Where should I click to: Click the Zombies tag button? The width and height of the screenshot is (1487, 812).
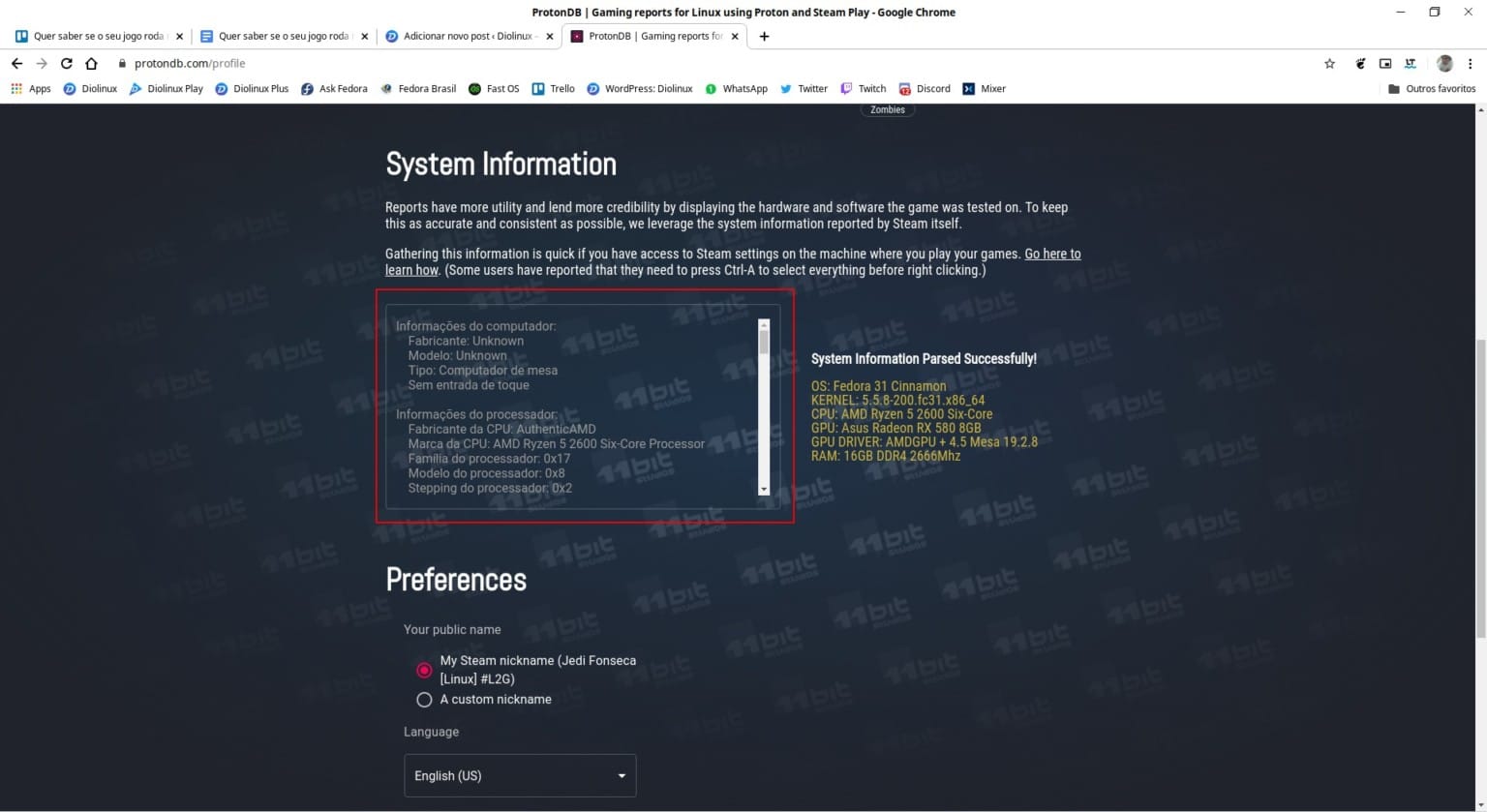coord(887,109)
